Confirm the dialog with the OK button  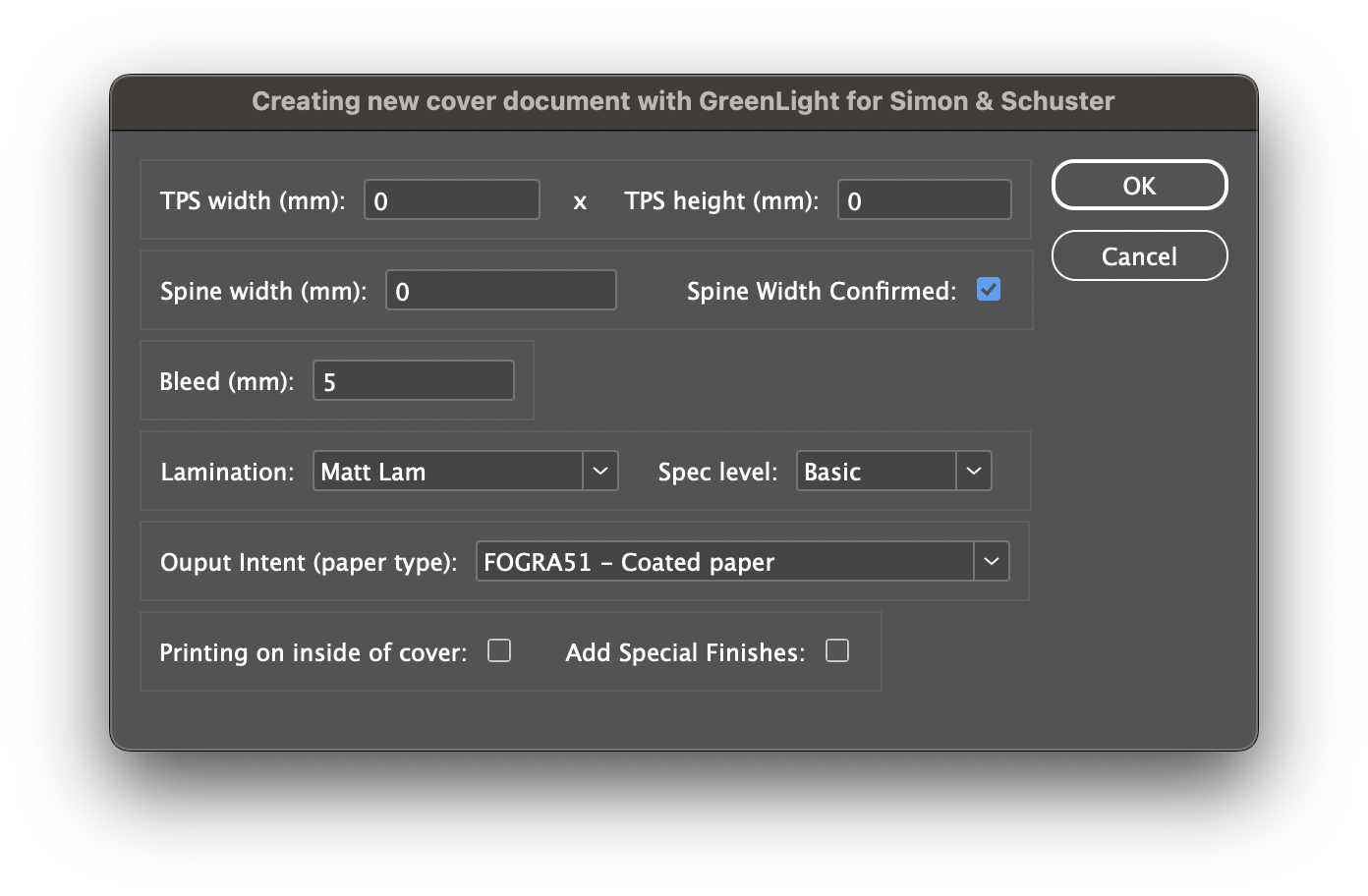[1139, 186]
